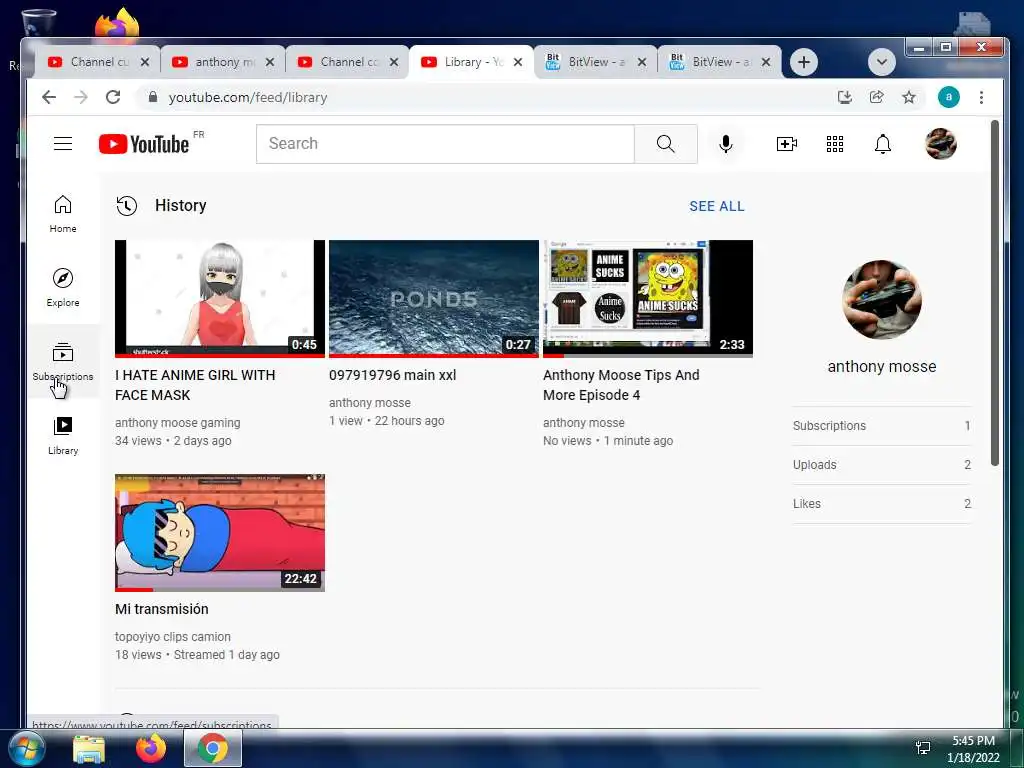Open the Chrome profile 'a' icon

(948, 97)
